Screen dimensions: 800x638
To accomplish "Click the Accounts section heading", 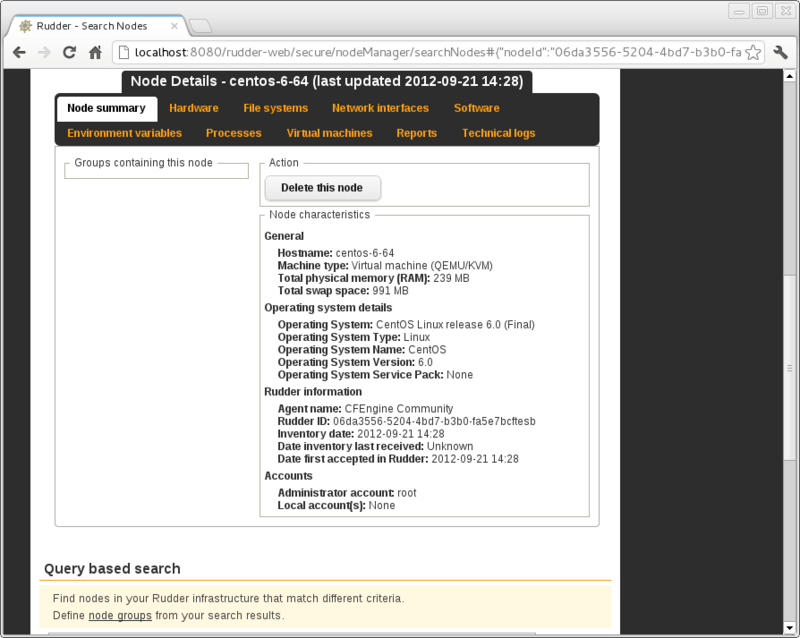I will (288, 476).
